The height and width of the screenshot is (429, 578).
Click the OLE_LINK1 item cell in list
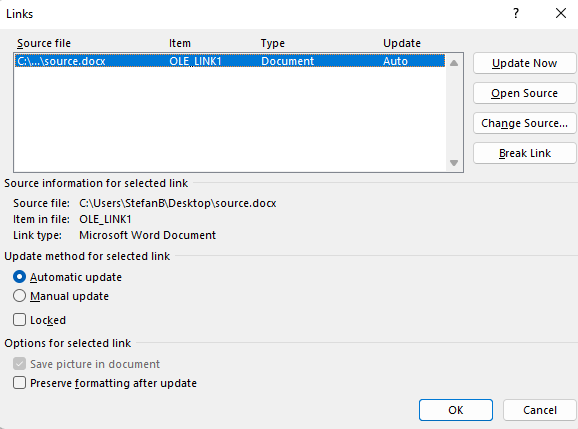click(x=195, y=61)
